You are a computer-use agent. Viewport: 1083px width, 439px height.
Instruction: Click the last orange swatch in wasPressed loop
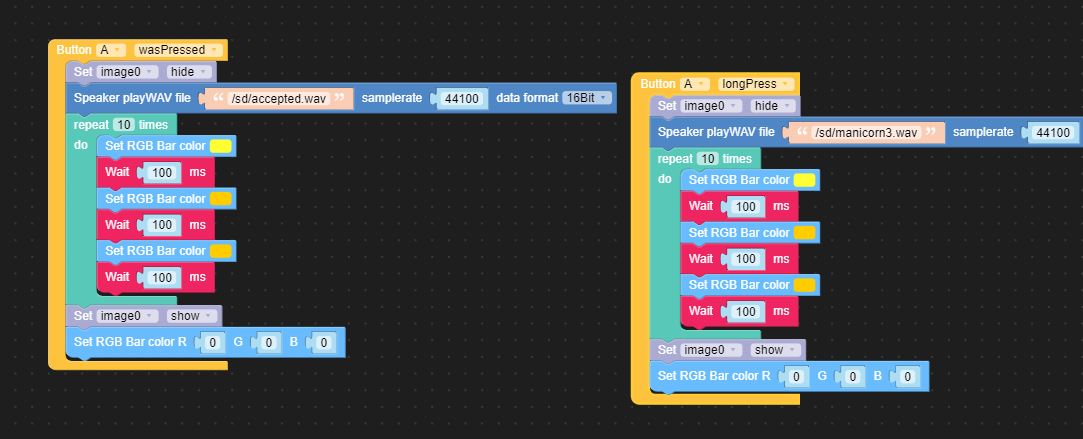221,250
